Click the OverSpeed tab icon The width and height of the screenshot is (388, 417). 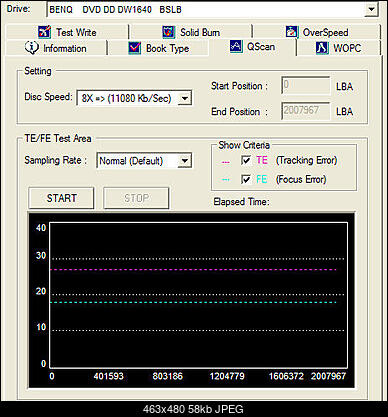tap(292, 32)
